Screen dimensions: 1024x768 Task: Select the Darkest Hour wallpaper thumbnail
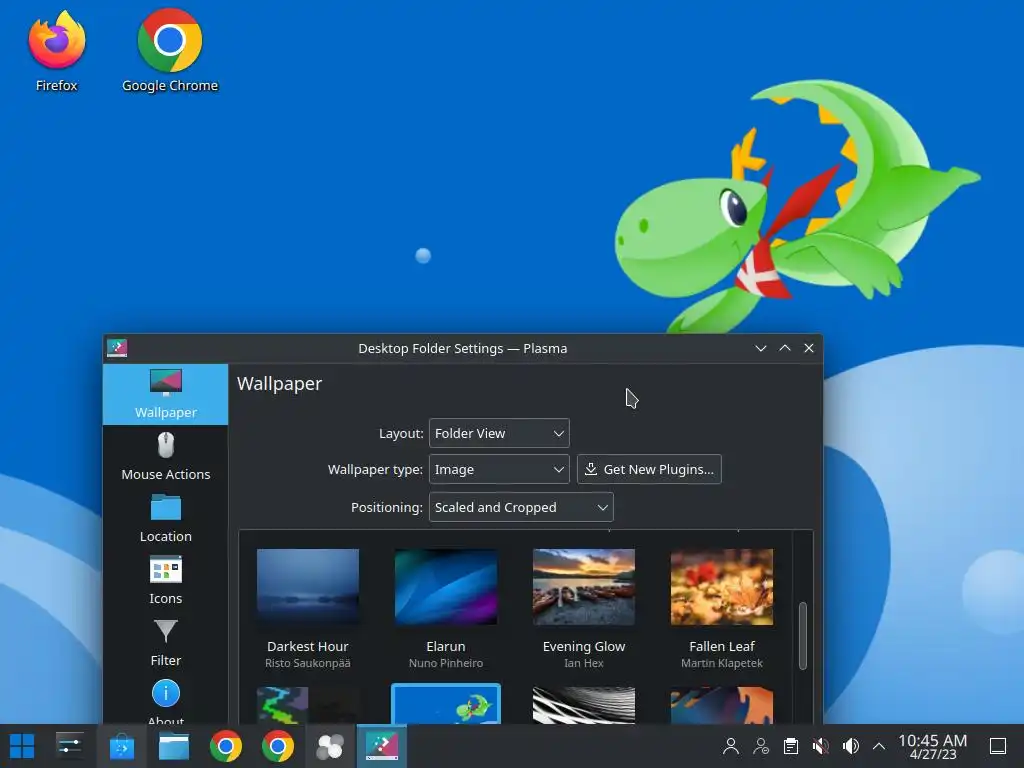pyautogui.click(x=308, y=587)
